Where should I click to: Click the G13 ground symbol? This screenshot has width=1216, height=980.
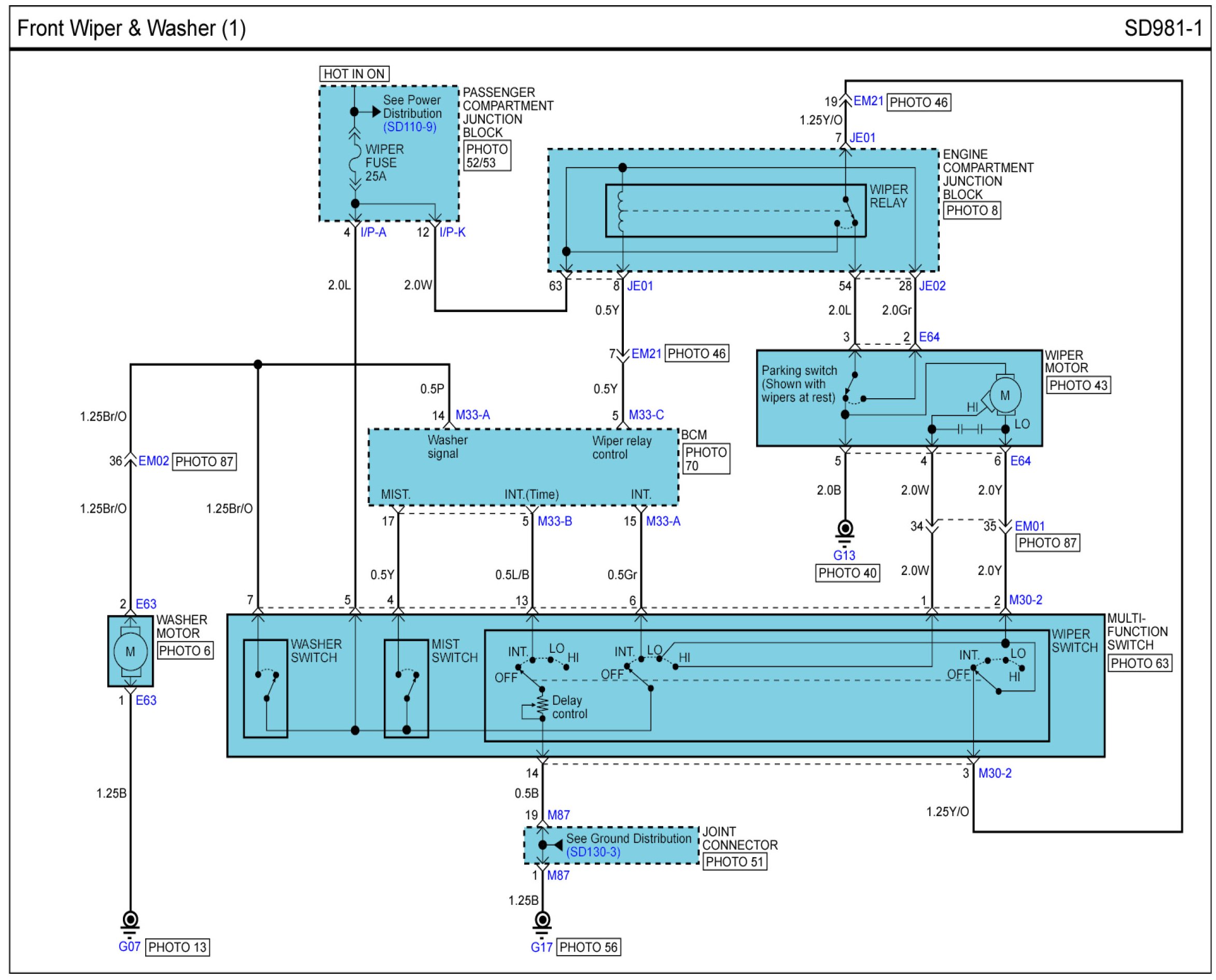(845, 529)
